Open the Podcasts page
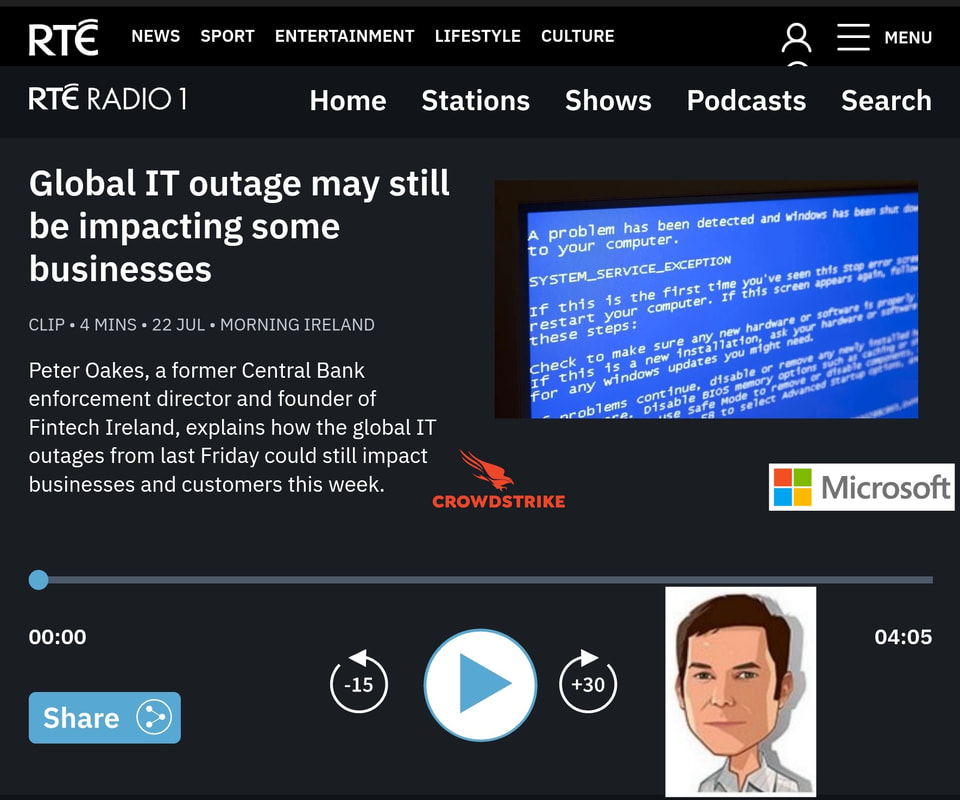This screenshot has height=800, width=960. (746, 100)
